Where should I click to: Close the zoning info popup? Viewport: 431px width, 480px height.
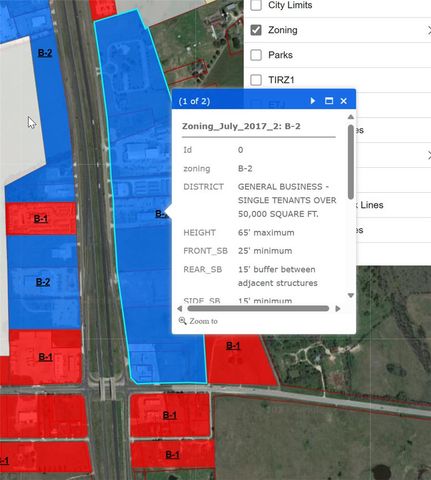344,101
